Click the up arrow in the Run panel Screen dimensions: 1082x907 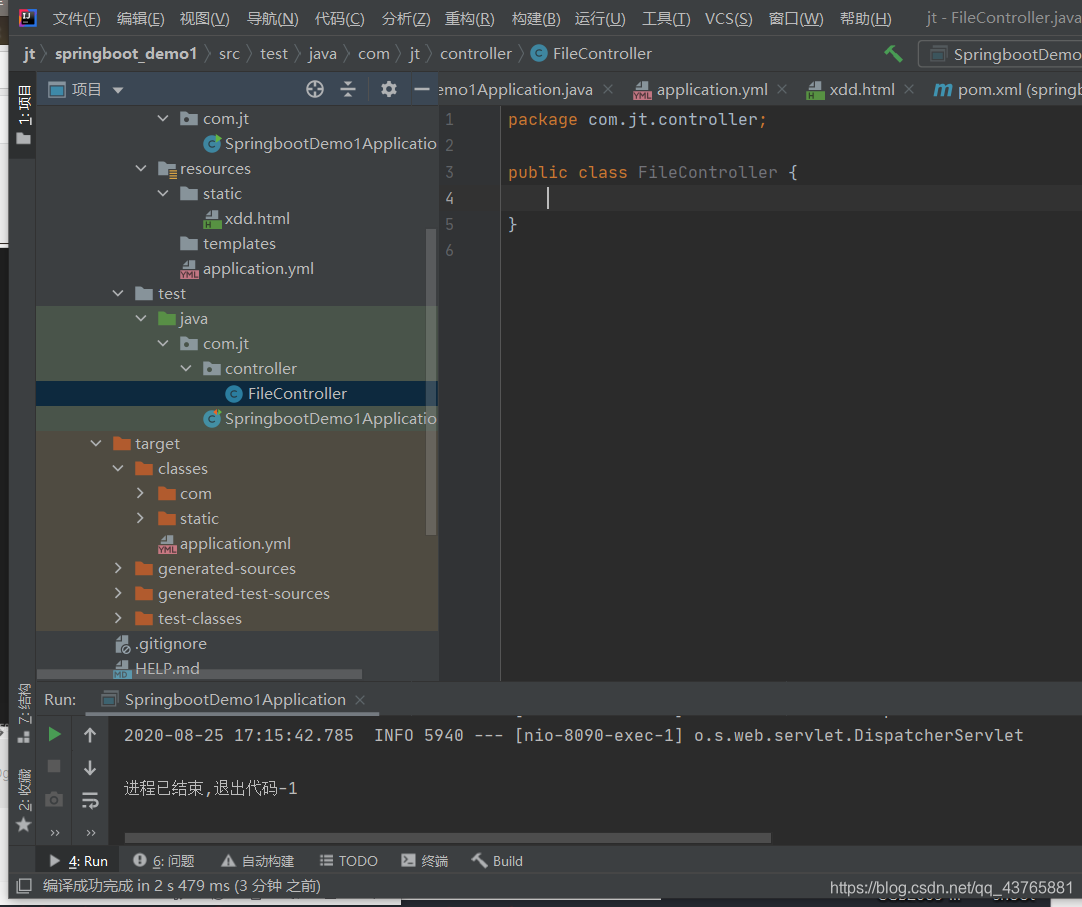coord(90,734)
